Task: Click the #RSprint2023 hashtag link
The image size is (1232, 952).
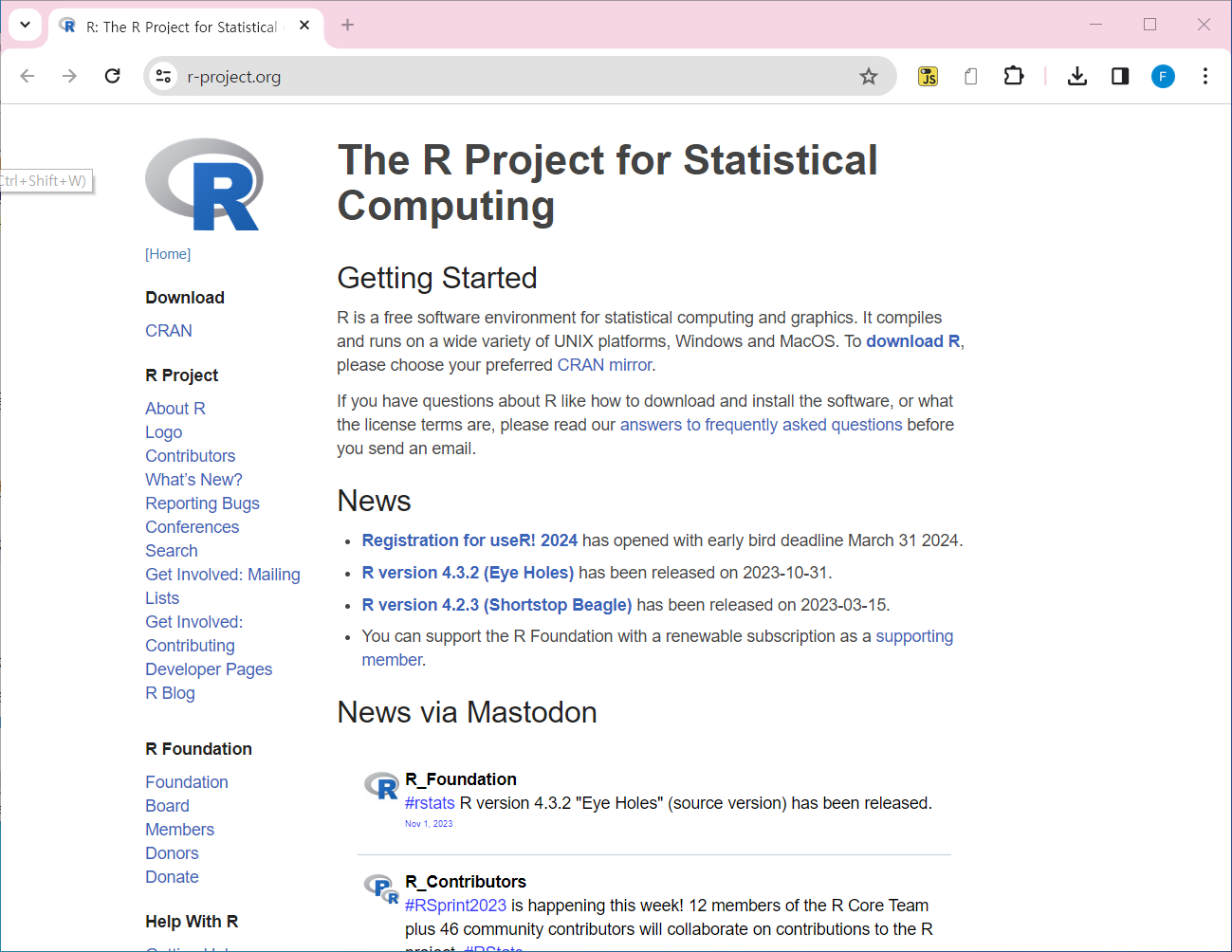Action: point(455,906)
